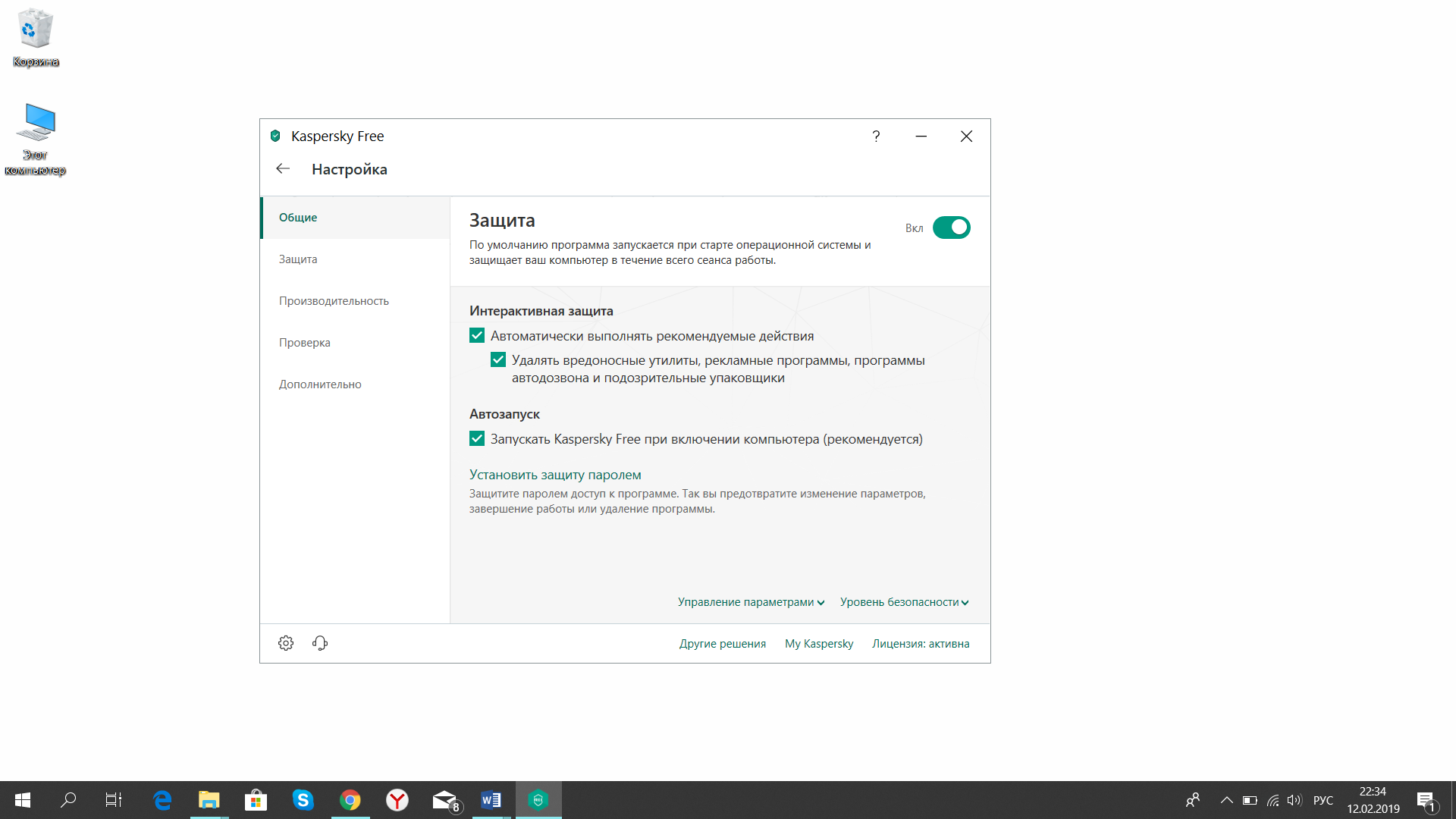Screen dimensions: 1456x819
Task: Open Yandex Browser from the taskbar
Action: 397,800
